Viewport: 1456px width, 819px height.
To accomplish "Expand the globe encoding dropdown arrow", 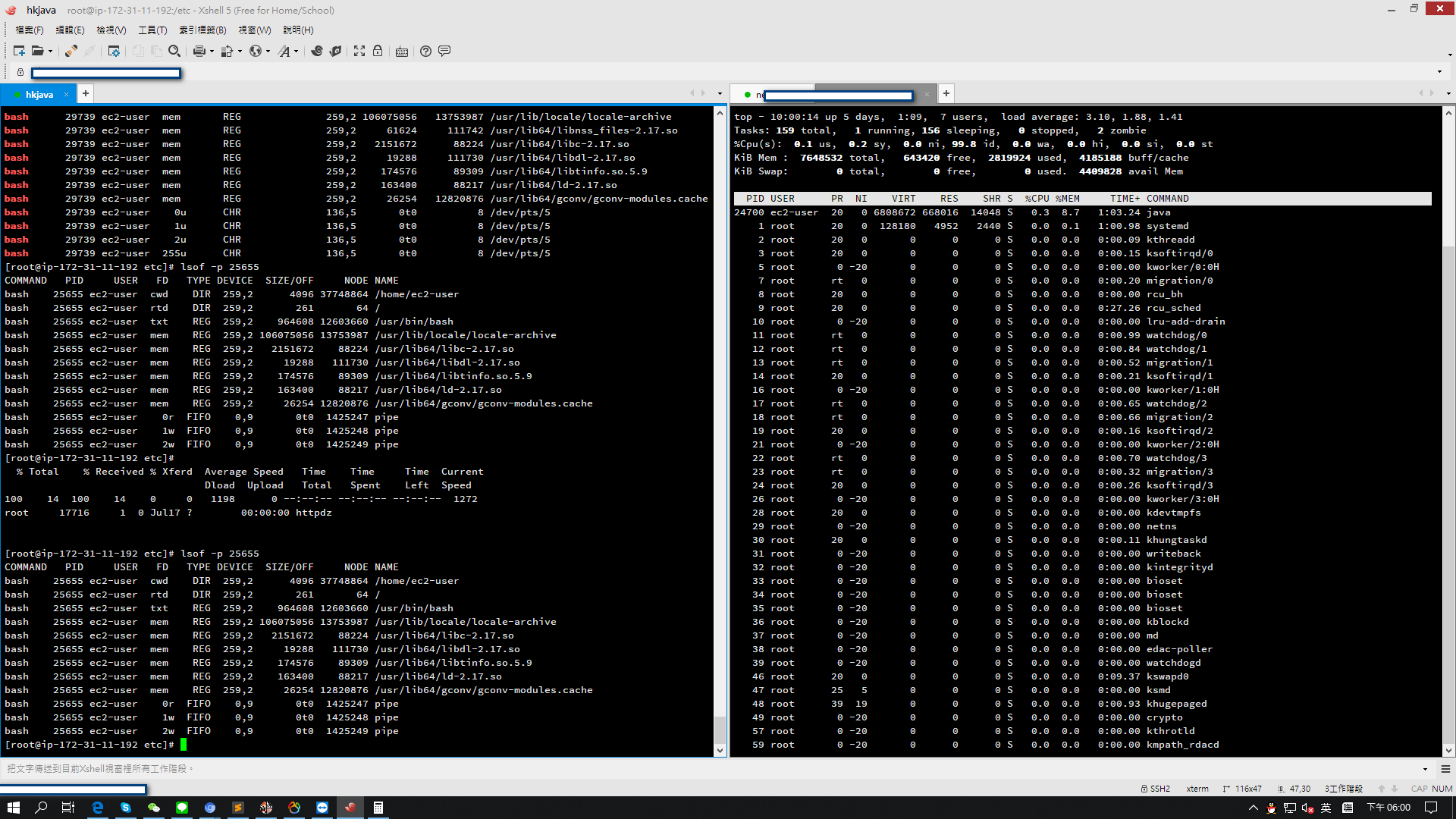I will click(268, 51).
